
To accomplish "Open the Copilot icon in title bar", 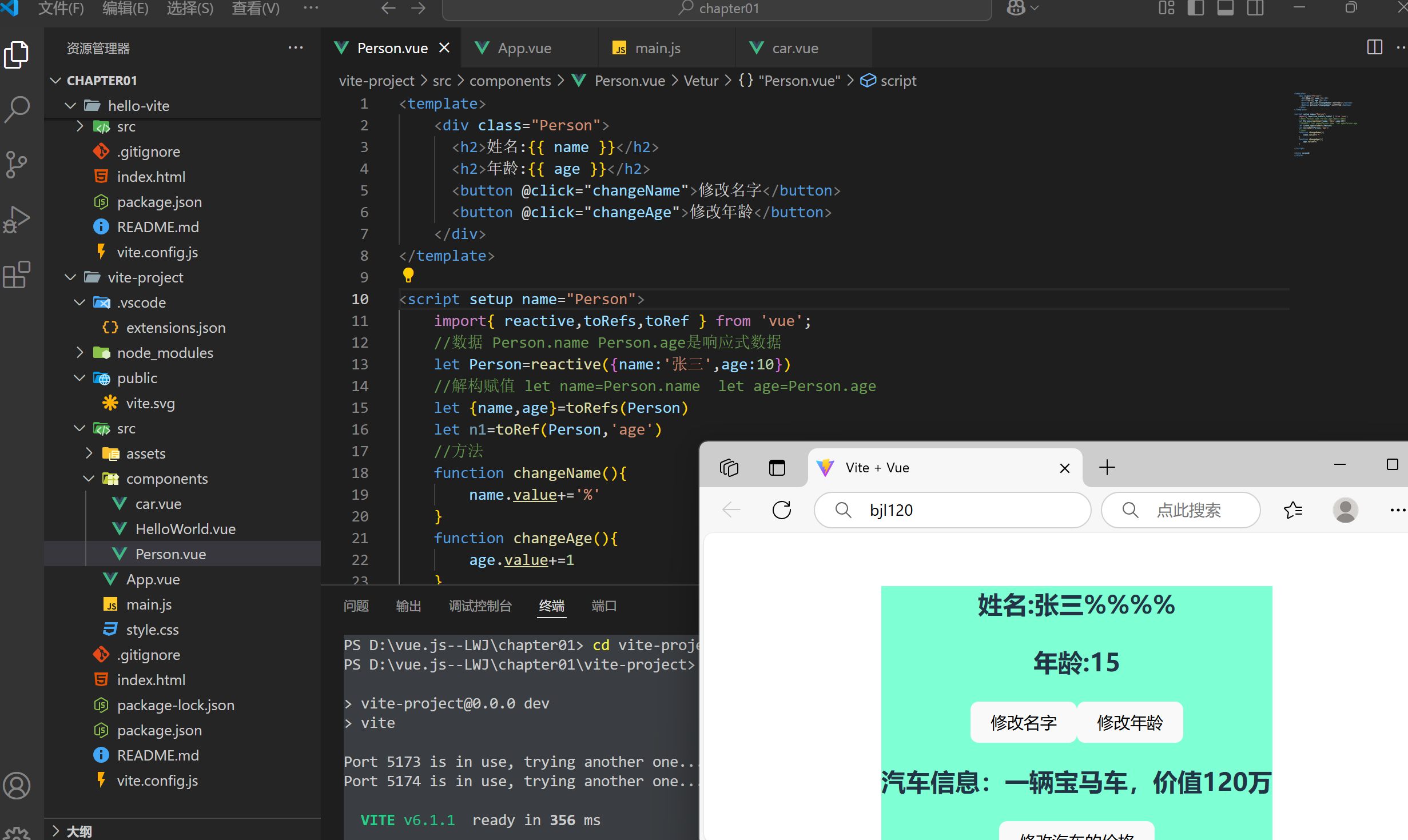I will [1016, 8].
